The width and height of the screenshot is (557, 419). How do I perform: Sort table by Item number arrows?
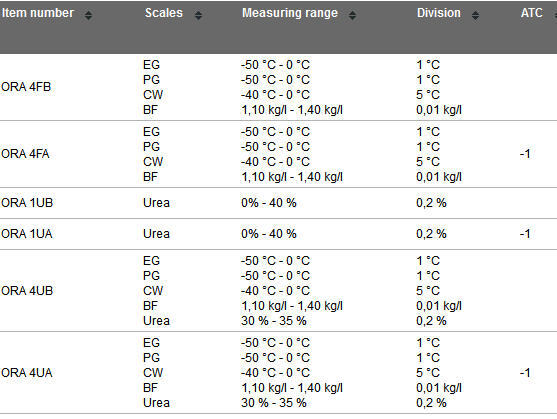click(x=88, y=15)
